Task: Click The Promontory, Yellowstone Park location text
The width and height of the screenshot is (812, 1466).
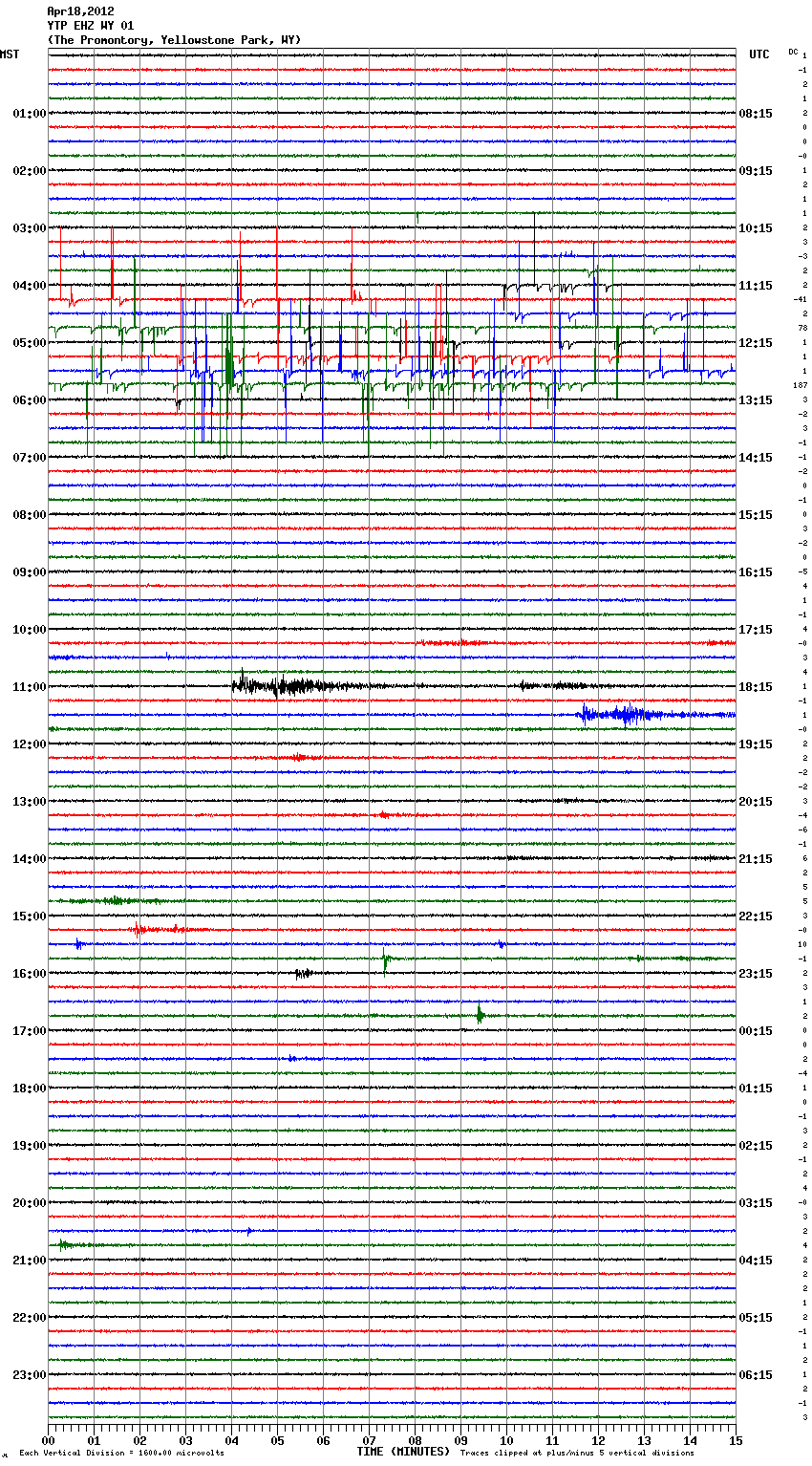Action: (x=174, y=40)
